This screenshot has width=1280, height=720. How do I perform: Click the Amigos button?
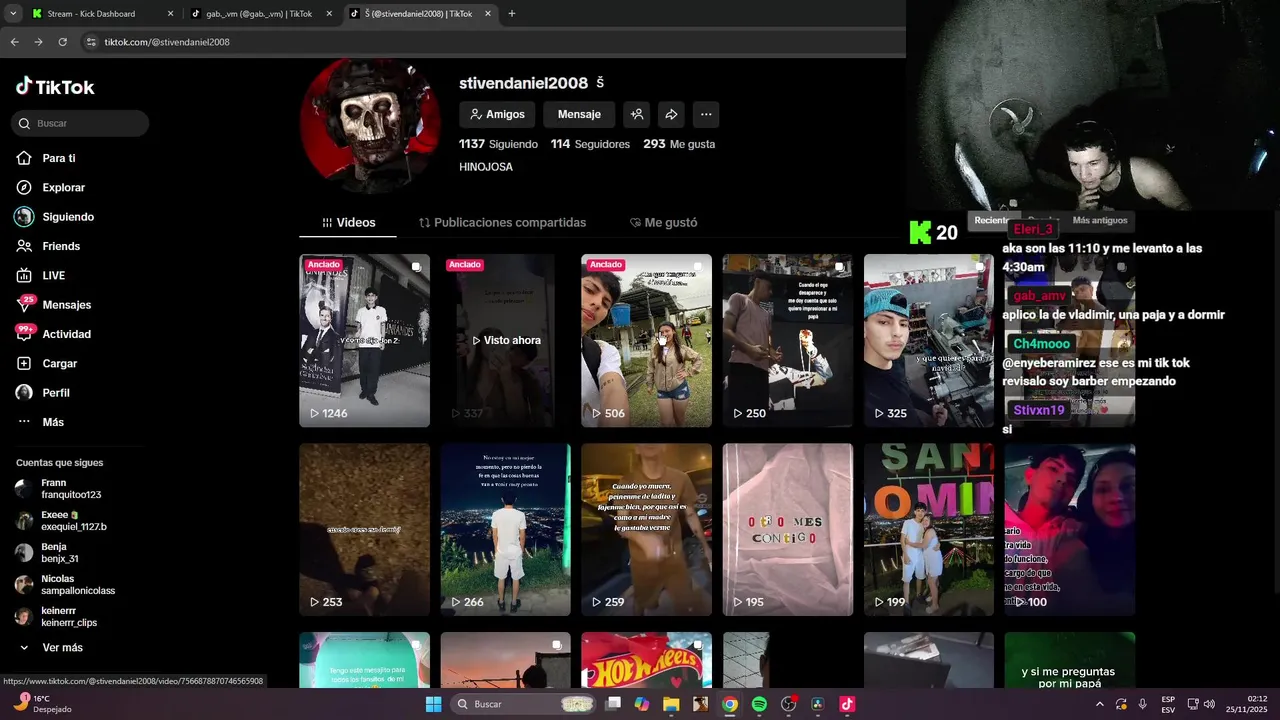coord(497,115)
